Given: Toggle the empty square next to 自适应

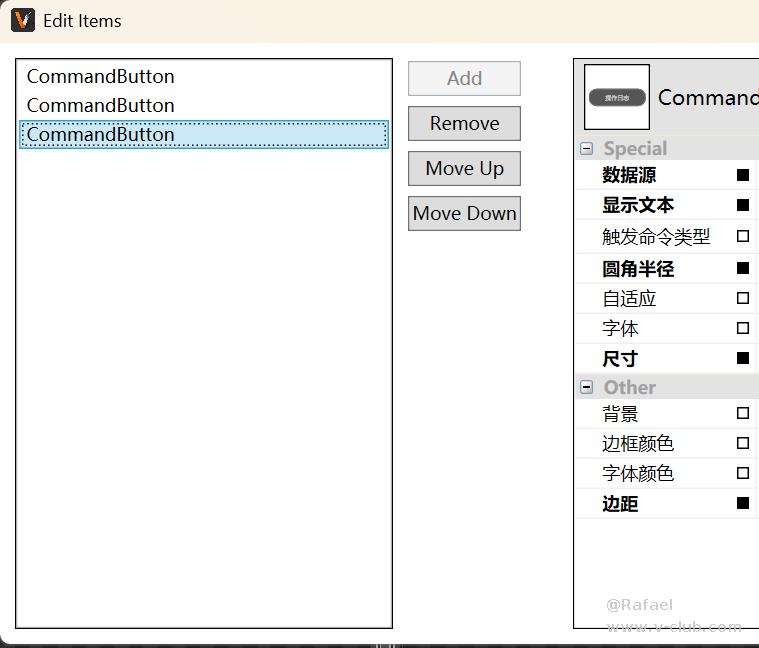Looking at the screenshot, I should click(743, 298).
